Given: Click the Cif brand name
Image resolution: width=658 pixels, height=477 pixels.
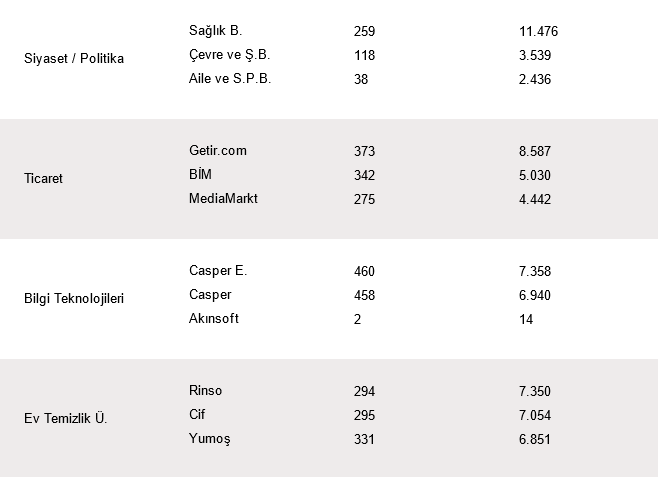Looking at the screenshot, I should (196, 415).
